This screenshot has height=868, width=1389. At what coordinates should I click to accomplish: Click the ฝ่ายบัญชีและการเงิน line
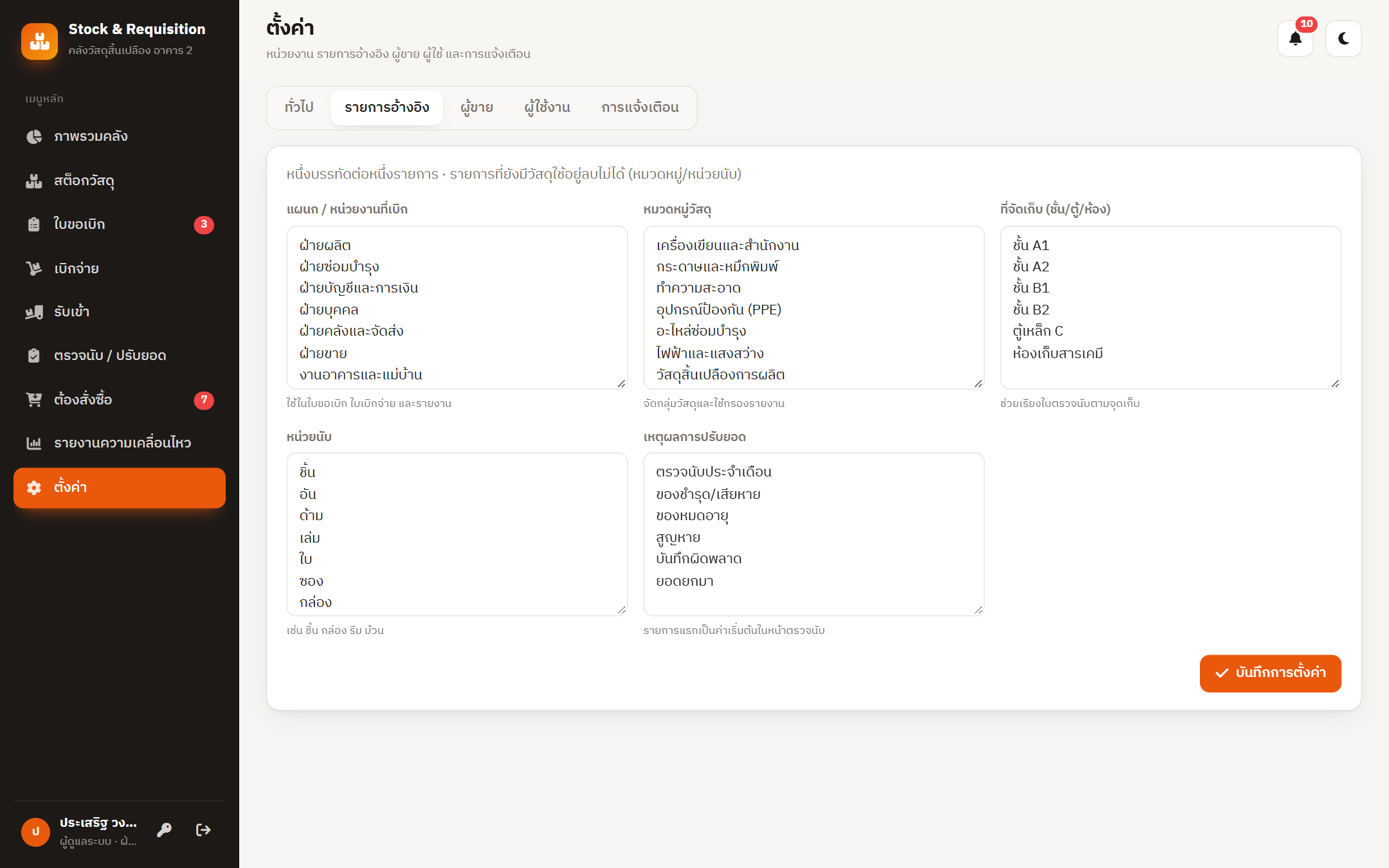pos(359,288)
